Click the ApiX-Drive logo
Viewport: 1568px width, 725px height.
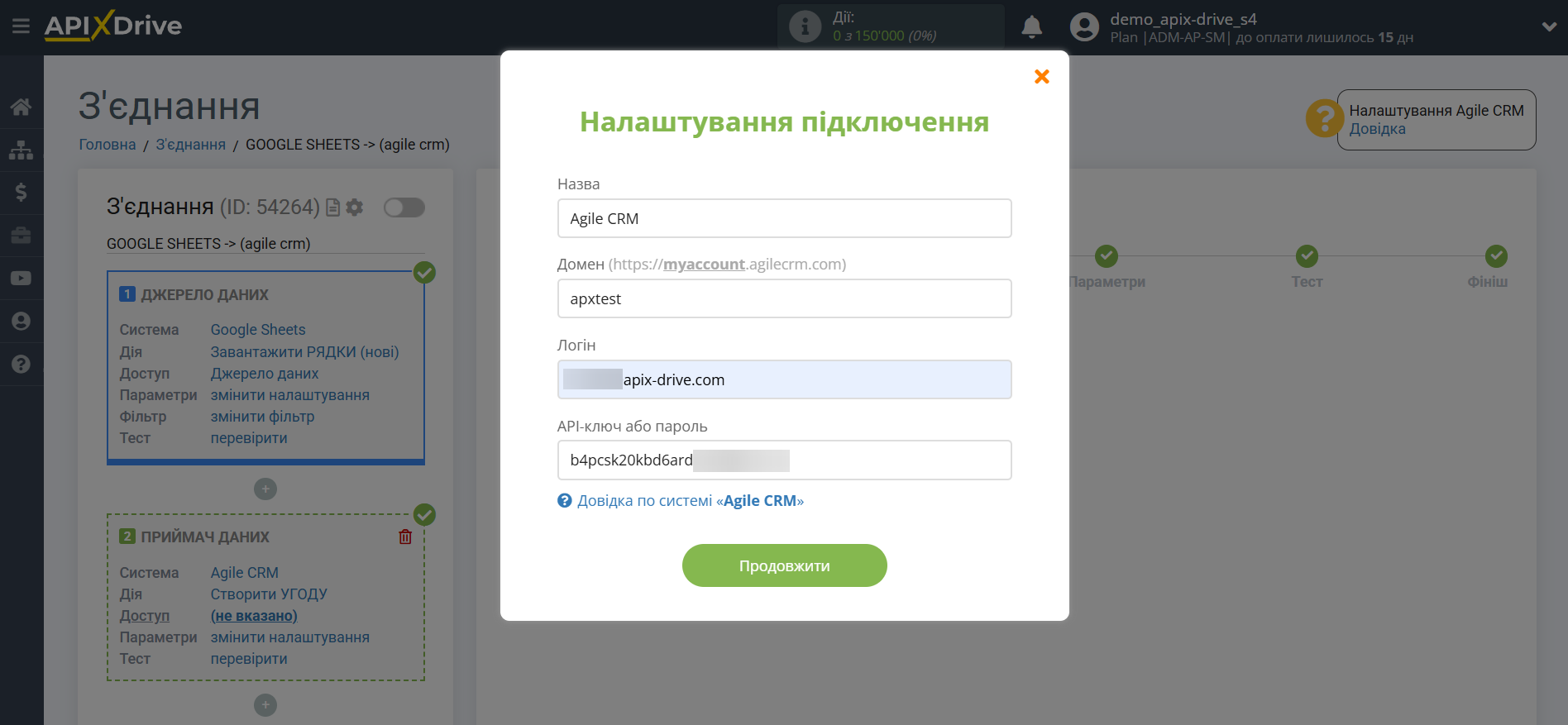(113, 26)
